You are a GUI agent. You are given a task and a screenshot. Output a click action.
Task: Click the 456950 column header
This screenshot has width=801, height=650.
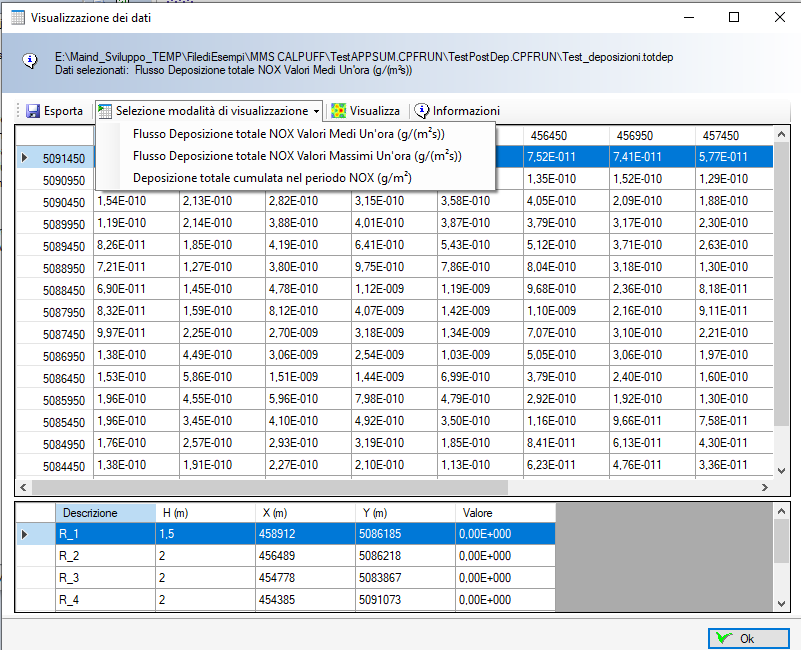634,135
